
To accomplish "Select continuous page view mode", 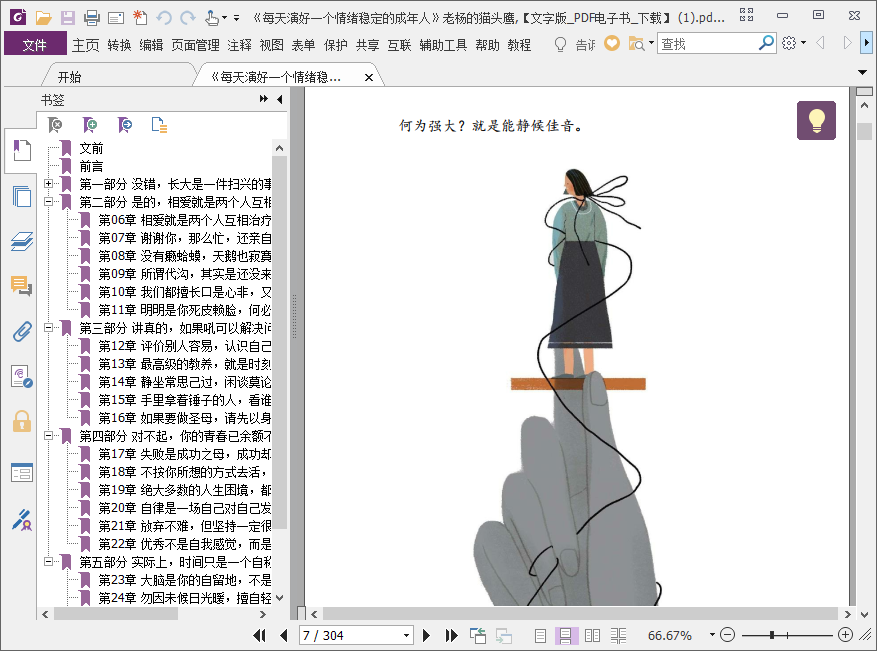I will point(565,635).
